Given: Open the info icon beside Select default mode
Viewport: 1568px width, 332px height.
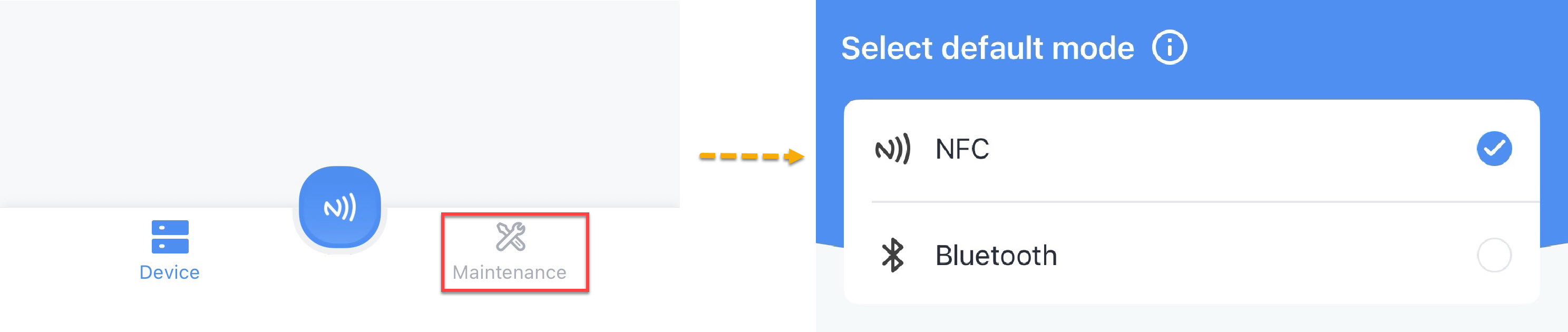Looking at the screenshot, I should 1170,47.
